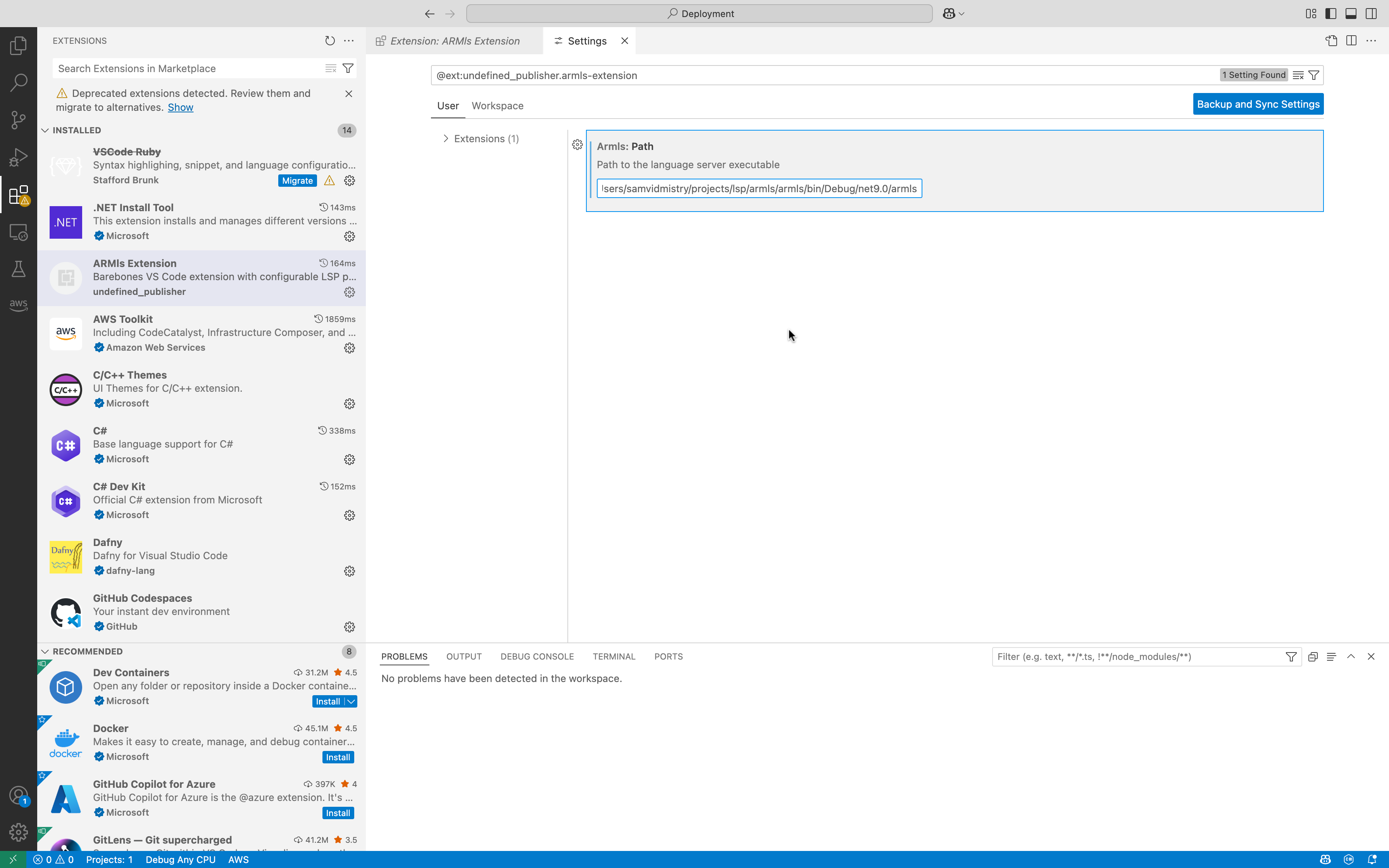This screenshot has height=868, width=1389.
Task: Toggle bottom panel visibility
Action: click(x=1351, y=14)
